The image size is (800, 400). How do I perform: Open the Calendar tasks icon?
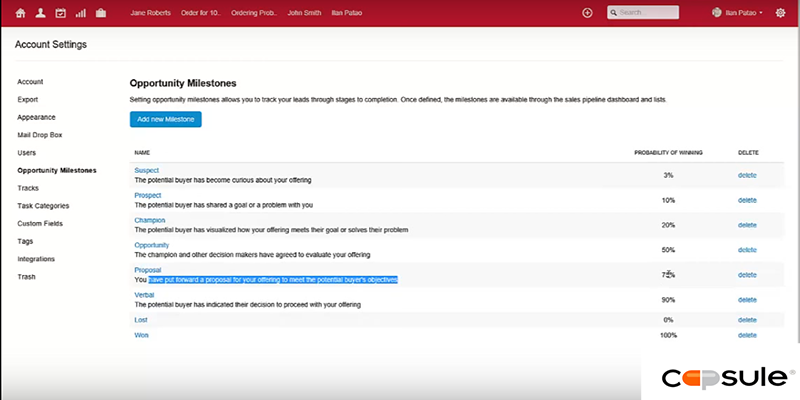click(x=60, y=13)
